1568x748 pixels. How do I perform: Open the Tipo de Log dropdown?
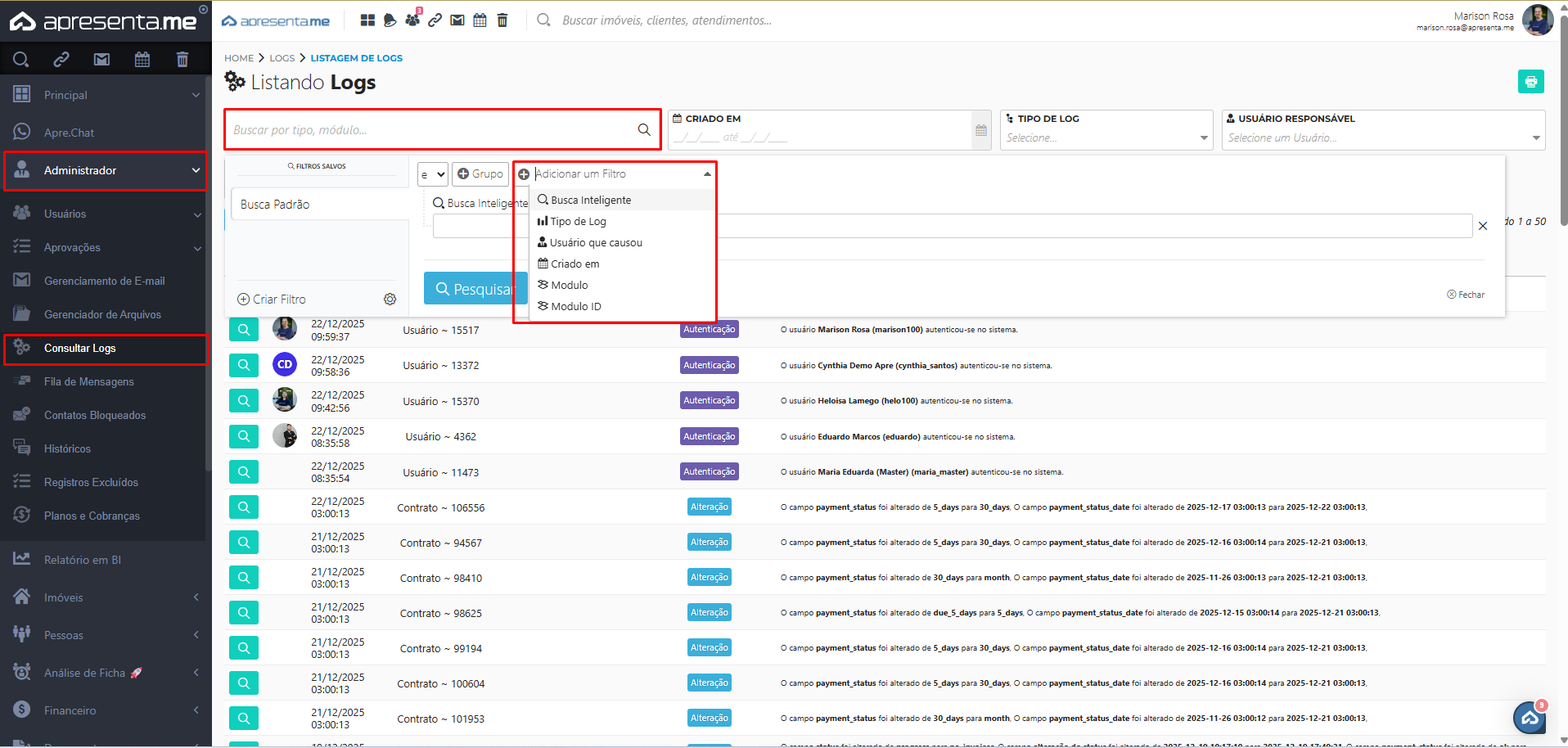1106,138
